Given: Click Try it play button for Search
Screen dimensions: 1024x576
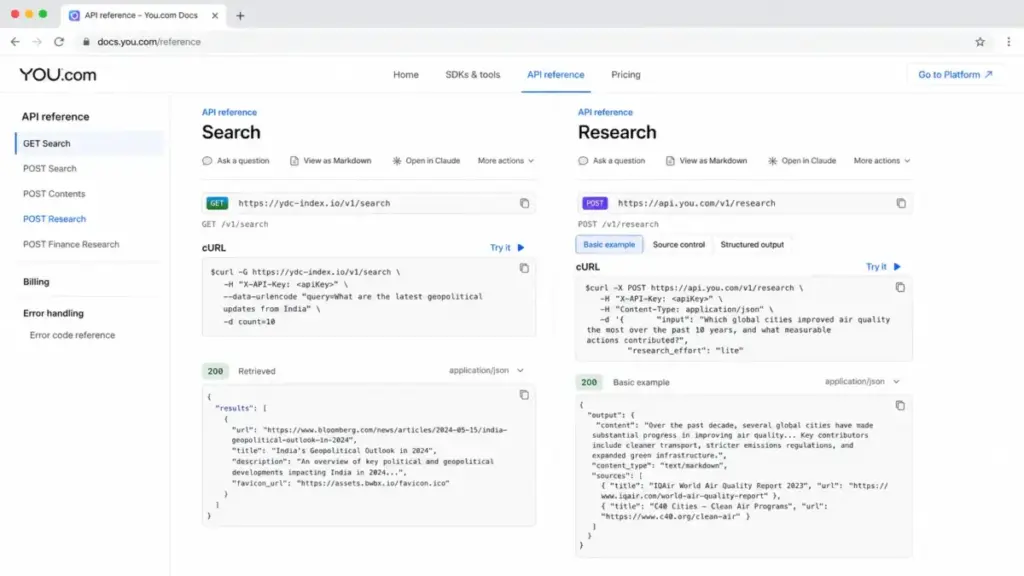Looking at the screenshot, I should pos(507,248).
